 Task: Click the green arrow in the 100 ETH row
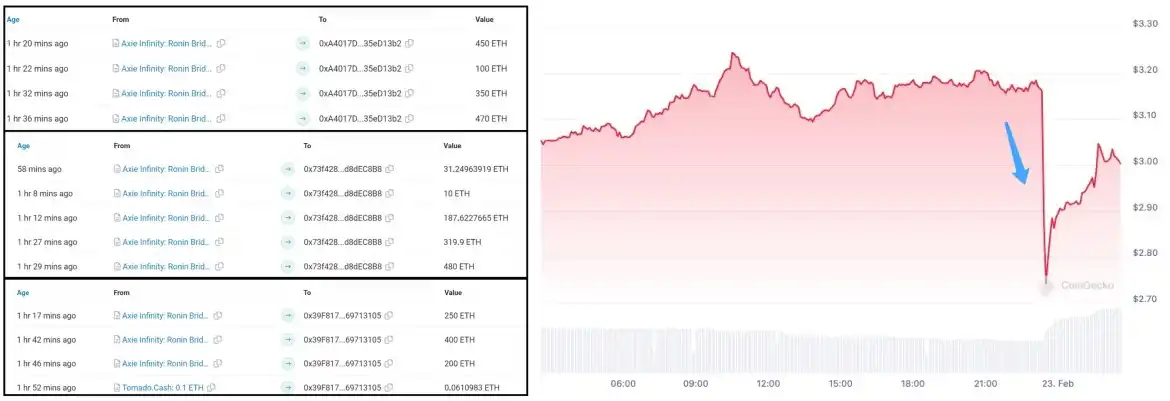pos(302,68)
